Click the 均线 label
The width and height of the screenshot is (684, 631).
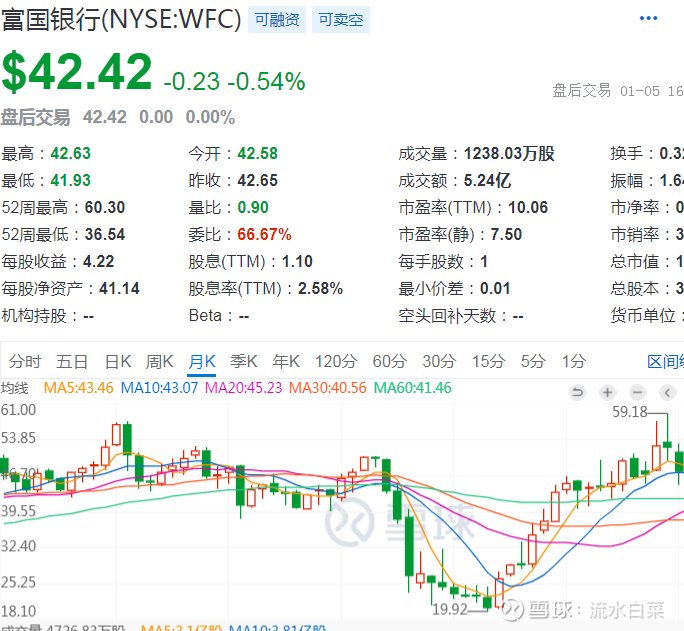[x=14, y=388]
